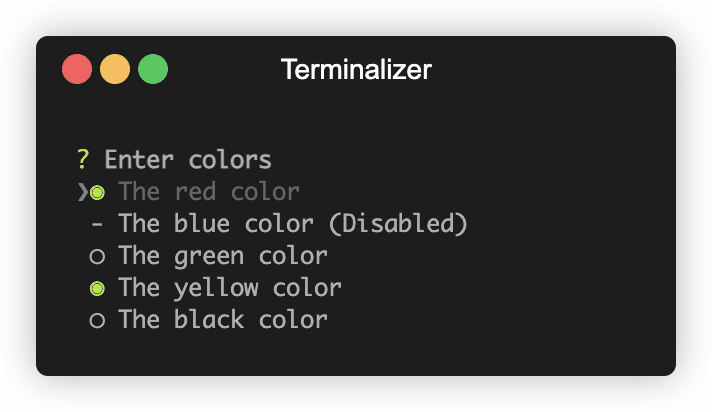Select "The black color" text entry
712x412 pixels.
click(x=222, y=321)
